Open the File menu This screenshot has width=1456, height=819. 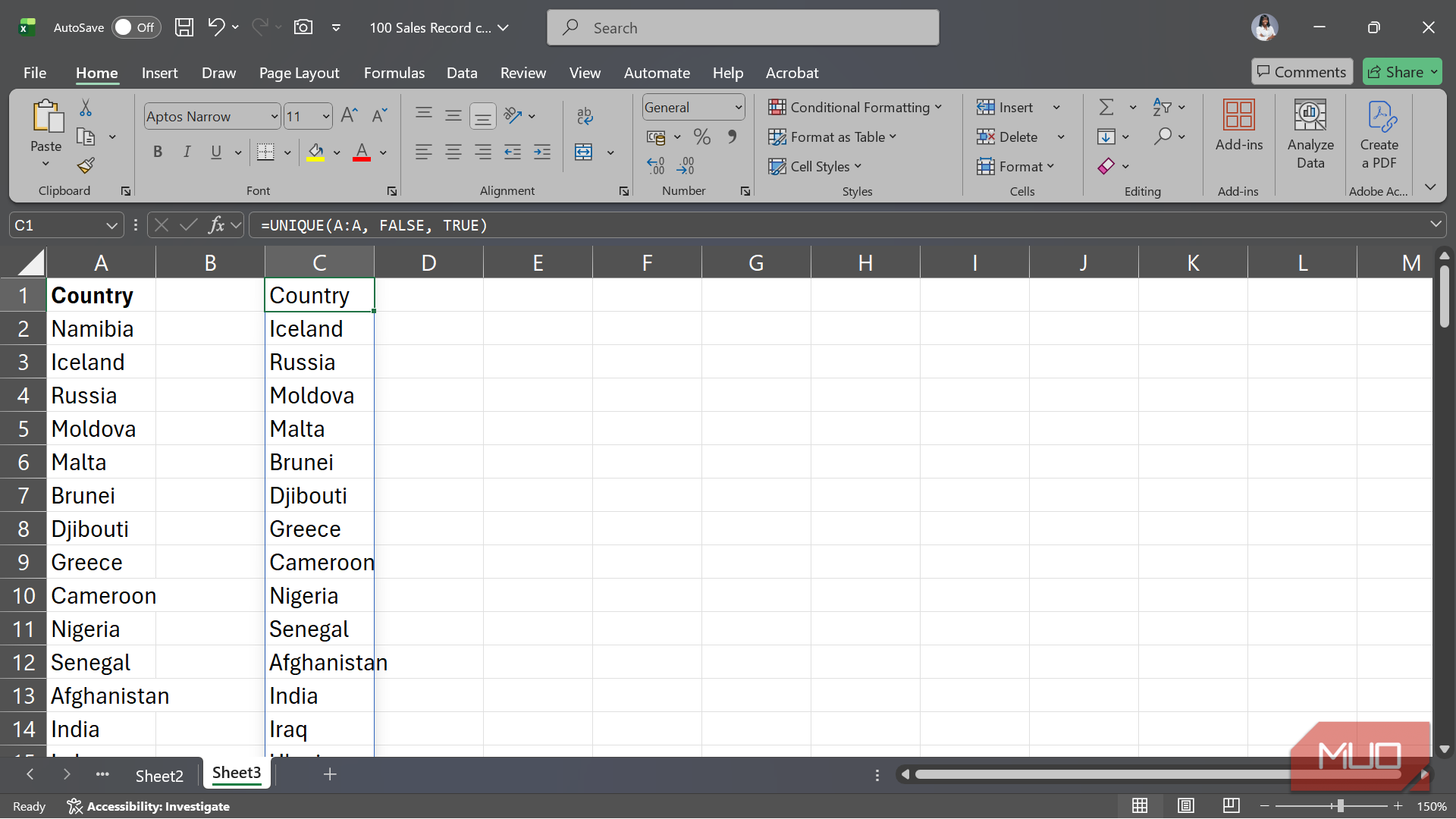(x=35, y=73)
